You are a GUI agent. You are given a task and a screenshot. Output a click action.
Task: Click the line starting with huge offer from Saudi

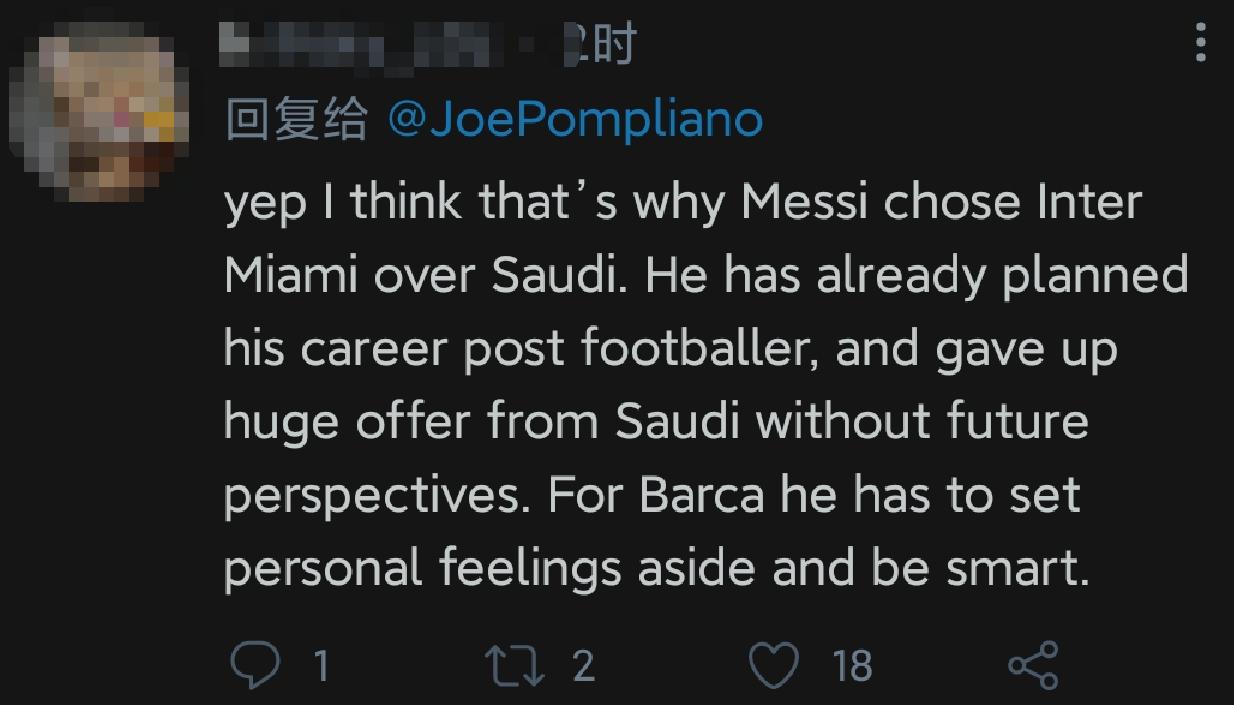(x=655, y=422)
